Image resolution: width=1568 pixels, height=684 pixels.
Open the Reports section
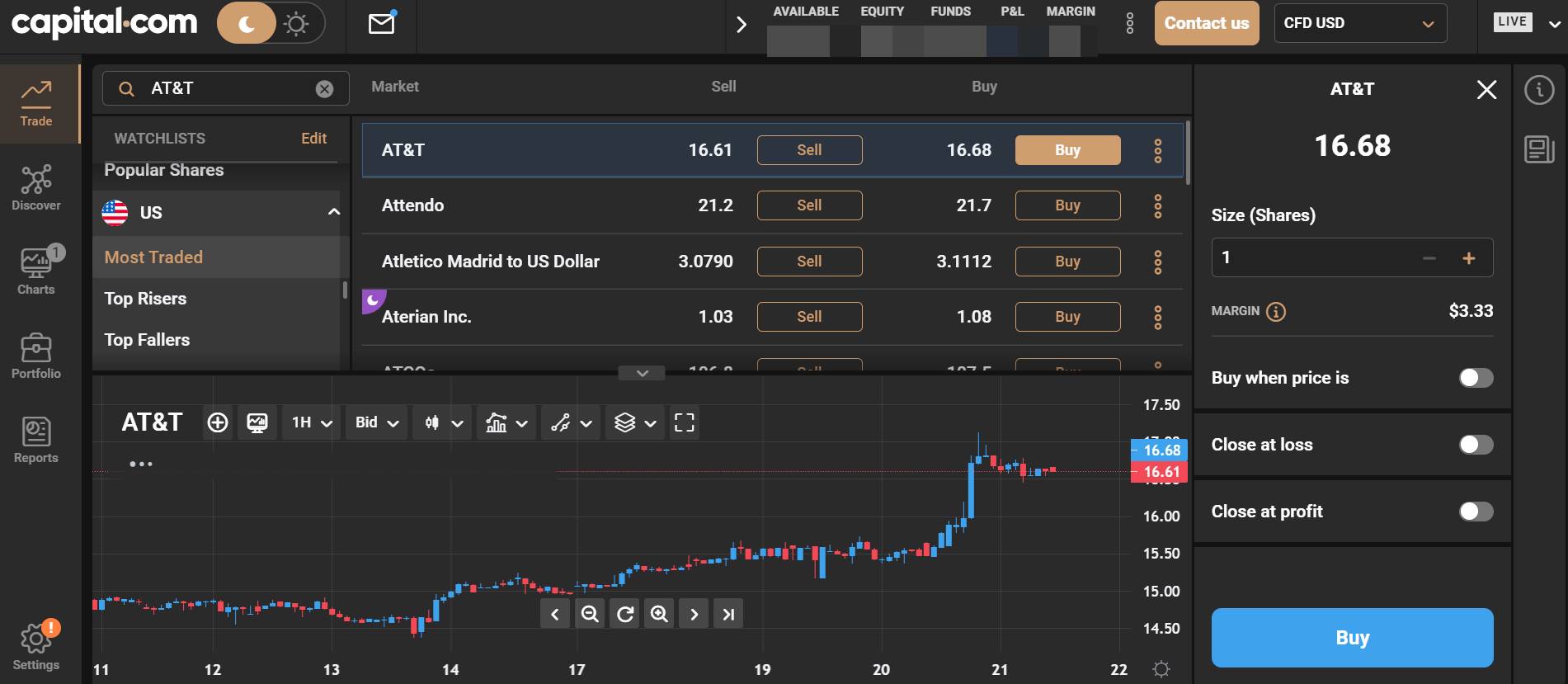36,440
